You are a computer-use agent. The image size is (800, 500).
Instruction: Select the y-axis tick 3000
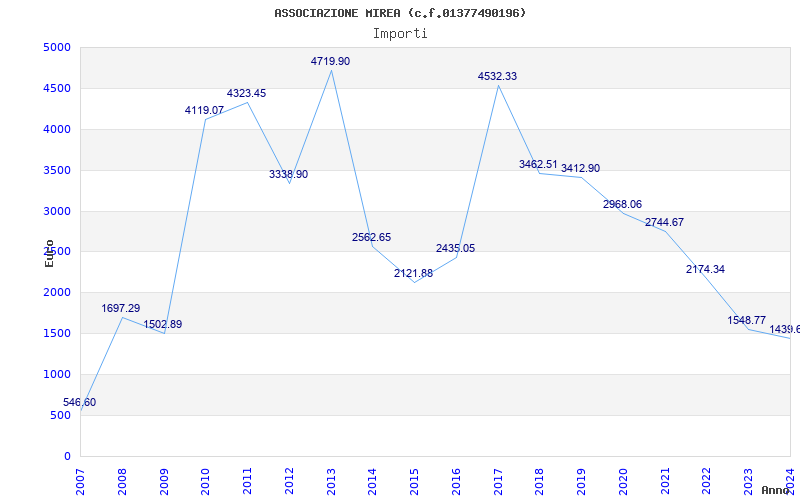(58, 211)
